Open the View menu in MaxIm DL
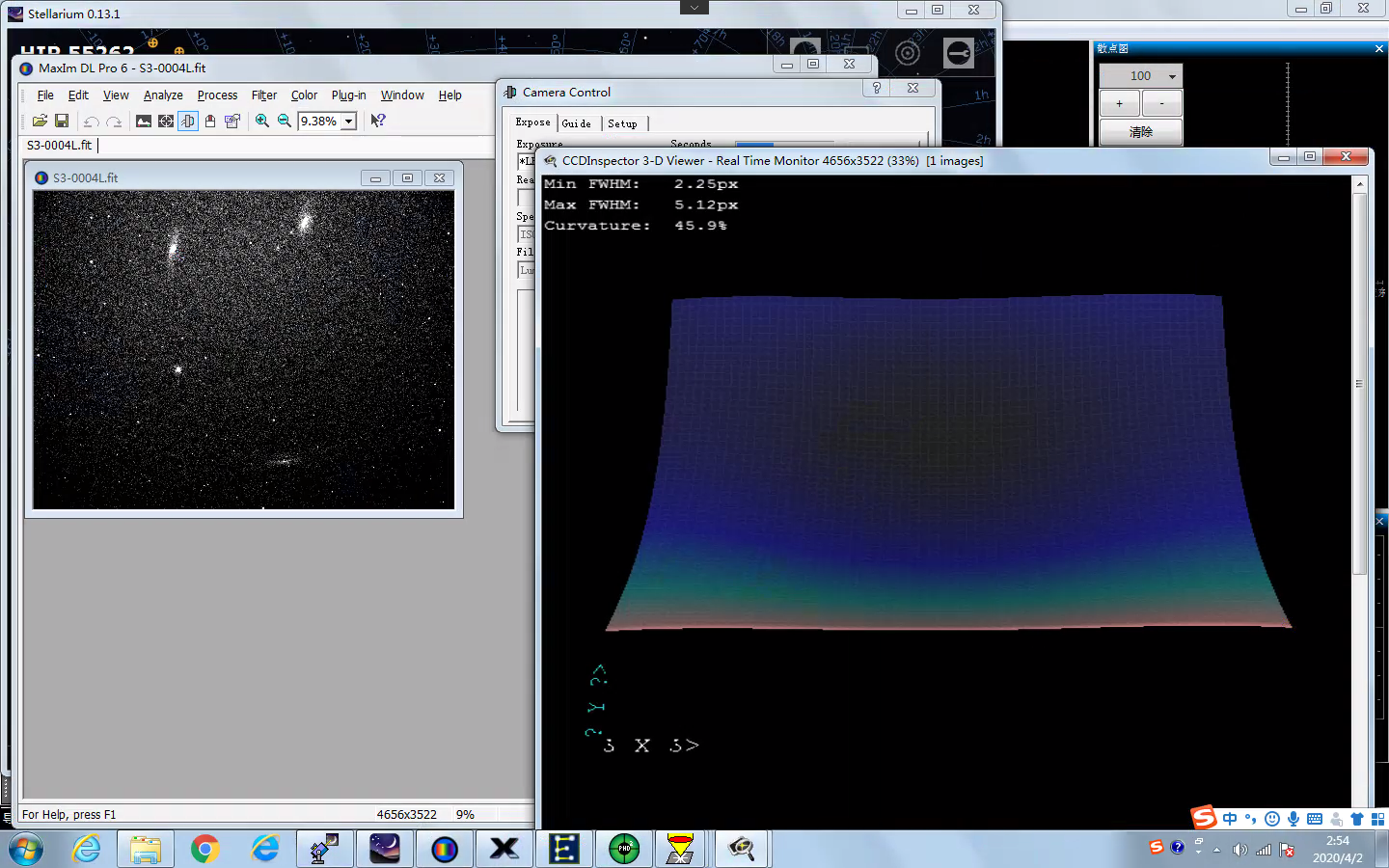This screenshot has height=868, width=1389. click(116, 95)
